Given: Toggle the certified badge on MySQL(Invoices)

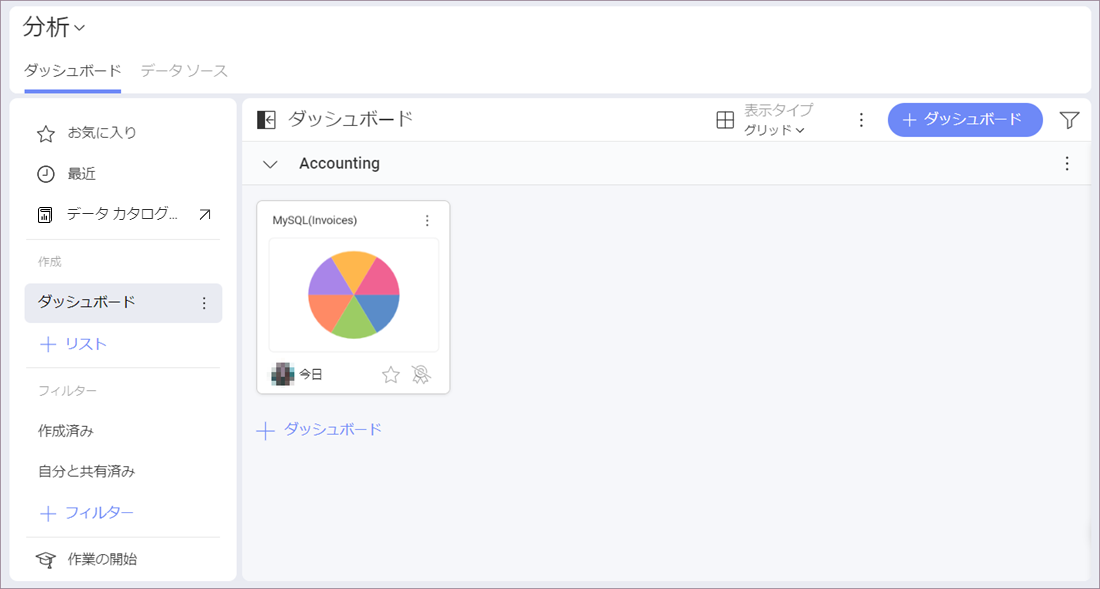Looking at the screenshot, I should (420, 375).
